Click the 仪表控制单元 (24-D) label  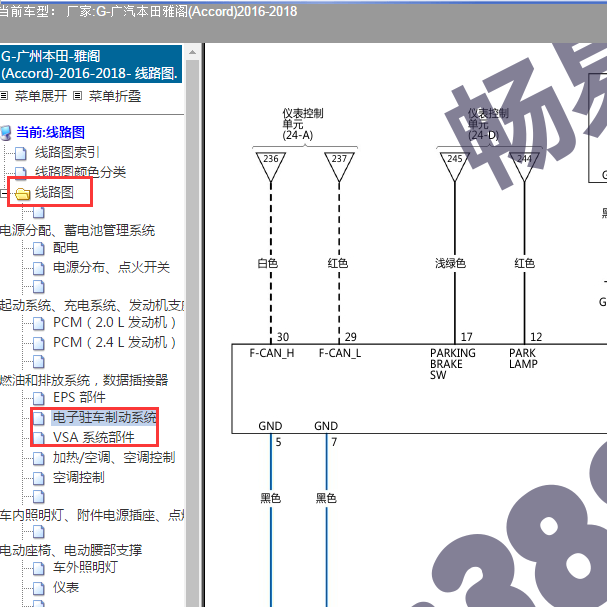[488, 124]
